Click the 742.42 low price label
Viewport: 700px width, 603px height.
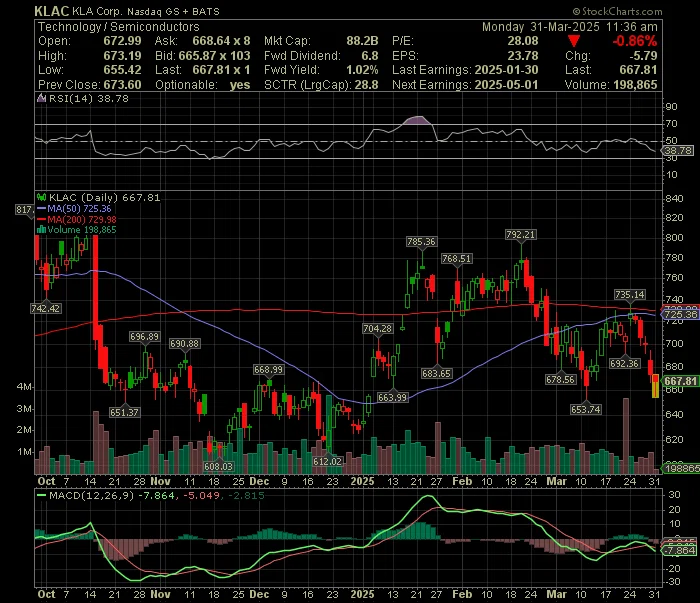pyautogui.click(x=46, y=308)
